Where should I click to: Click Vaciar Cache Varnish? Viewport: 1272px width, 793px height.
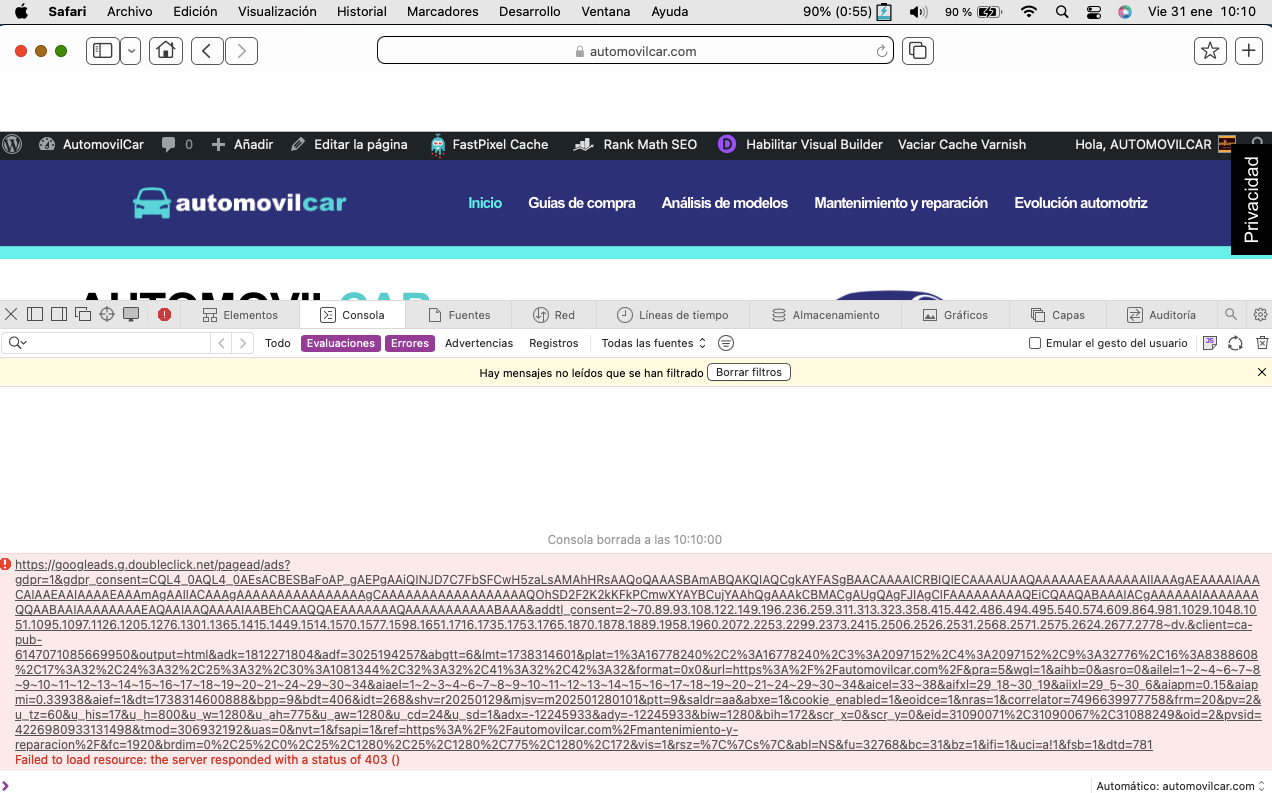[x=962, y=144]
